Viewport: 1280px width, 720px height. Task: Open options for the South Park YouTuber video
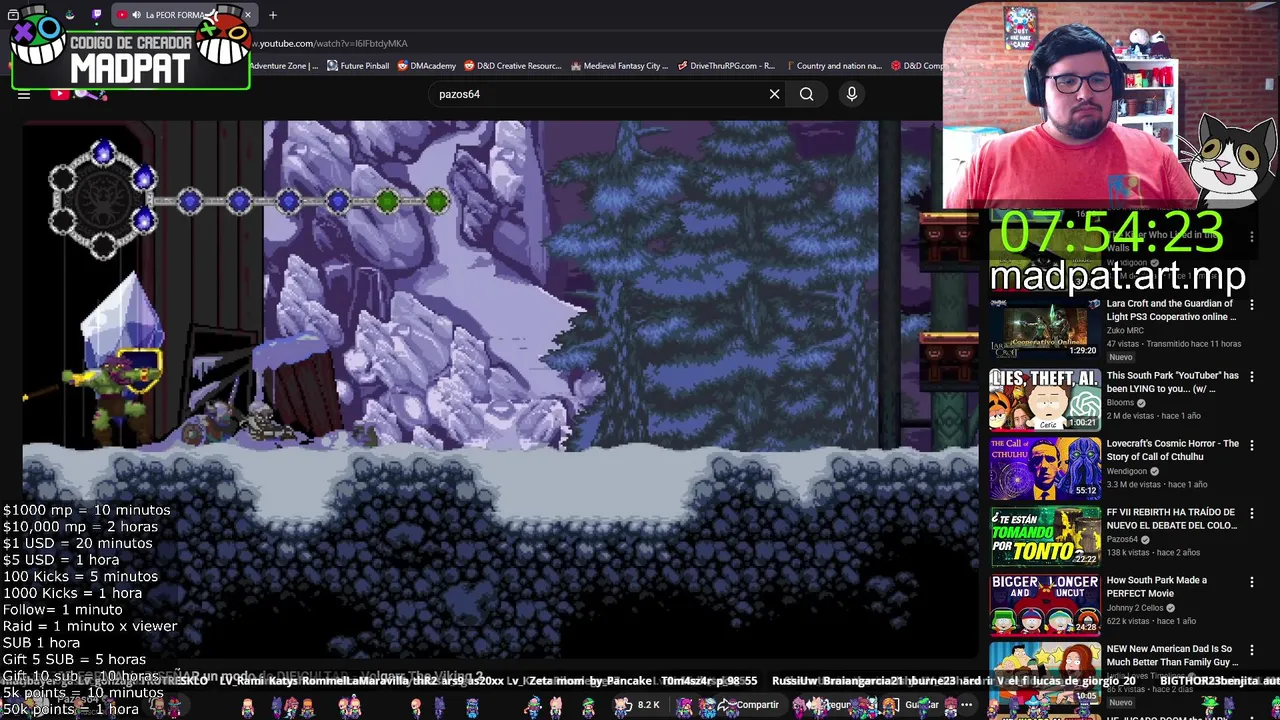tap(1251, 377)
